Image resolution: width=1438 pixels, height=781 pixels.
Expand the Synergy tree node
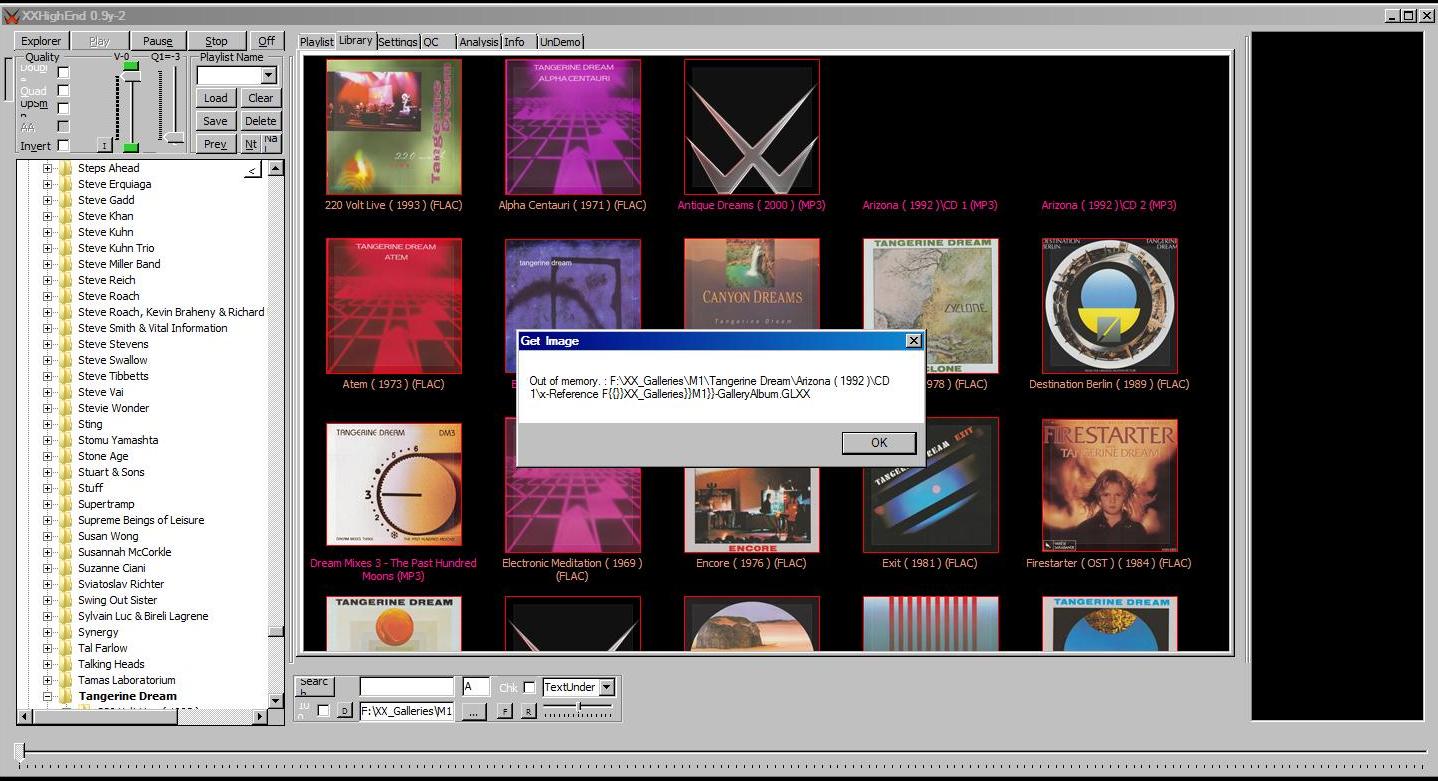[47, 632]
